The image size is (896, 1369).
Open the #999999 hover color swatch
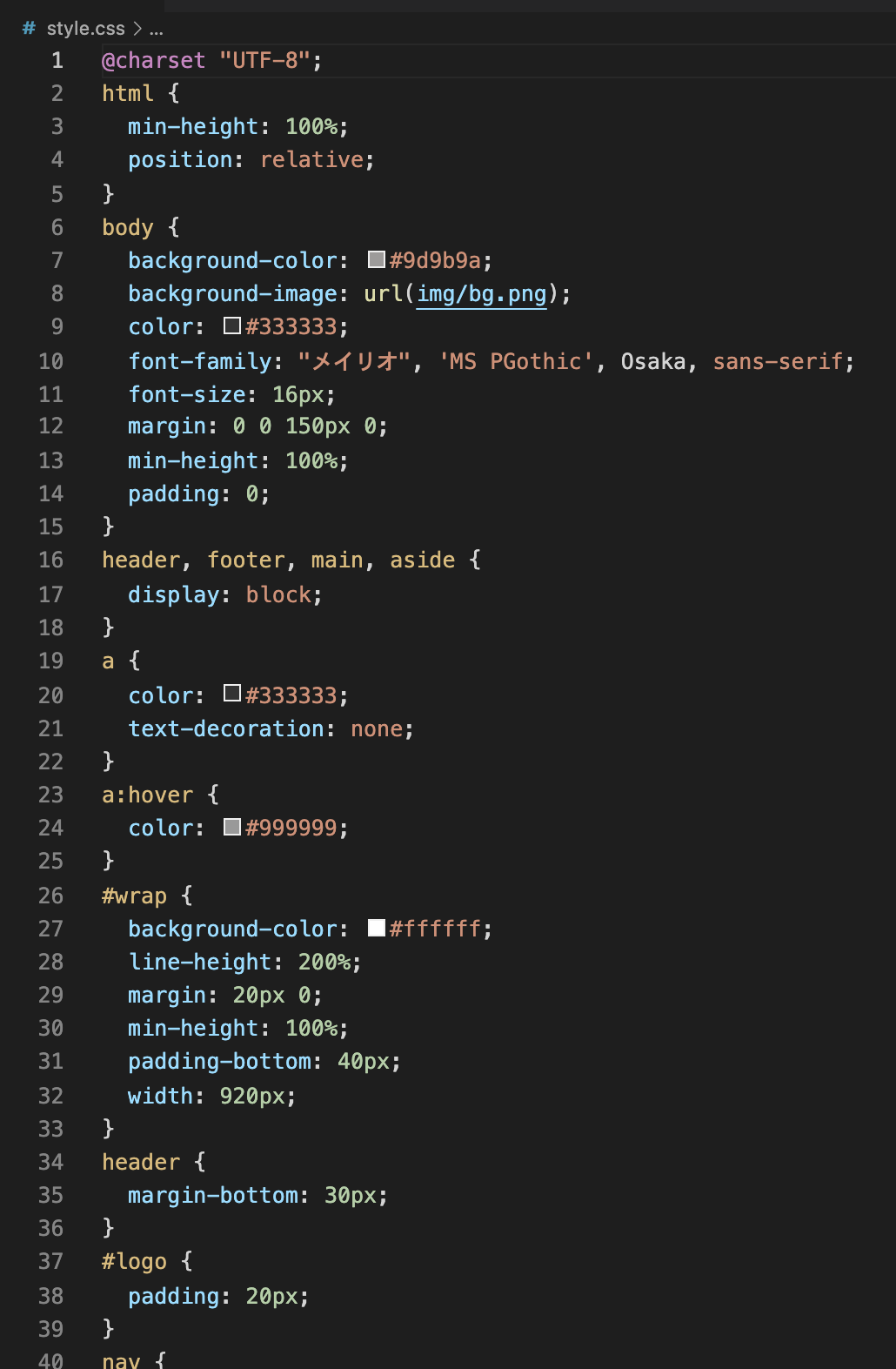coord(232,827)
